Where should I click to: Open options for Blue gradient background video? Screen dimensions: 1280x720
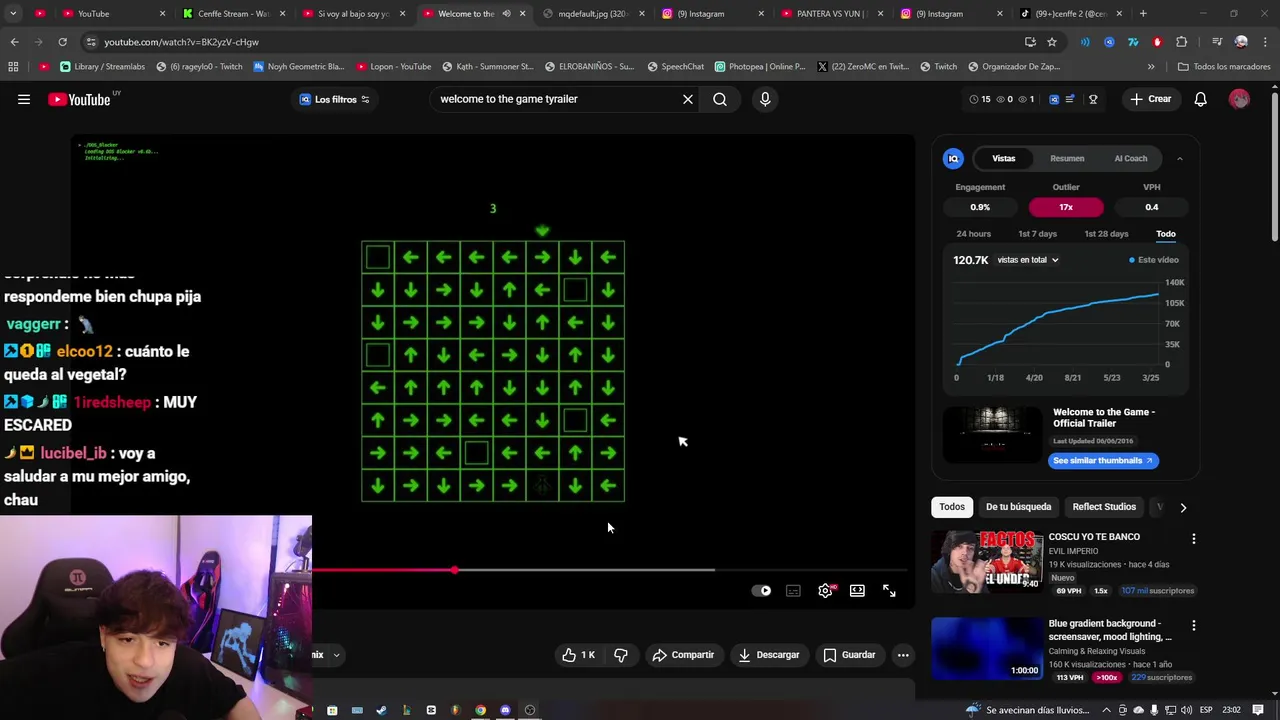[x=1194, y=625]
